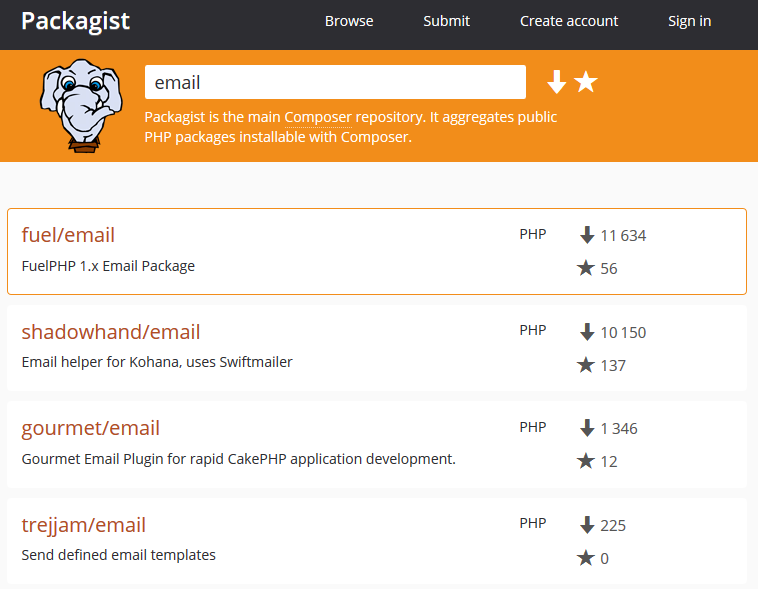Go to Create account
The height and width of the screenshot is (589, 758).
[x=569, y=21]
